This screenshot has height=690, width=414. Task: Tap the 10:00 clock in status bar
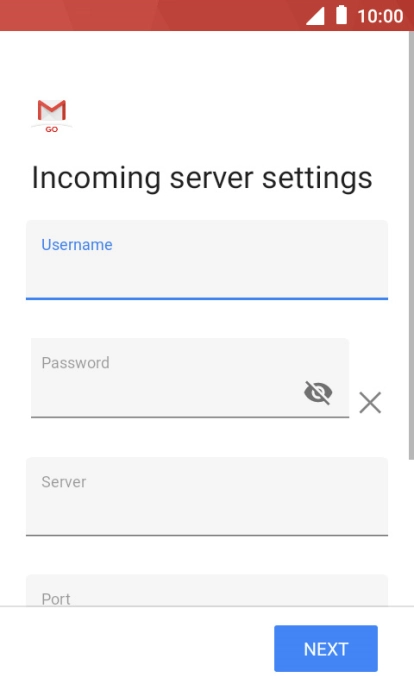click(380, 16)
